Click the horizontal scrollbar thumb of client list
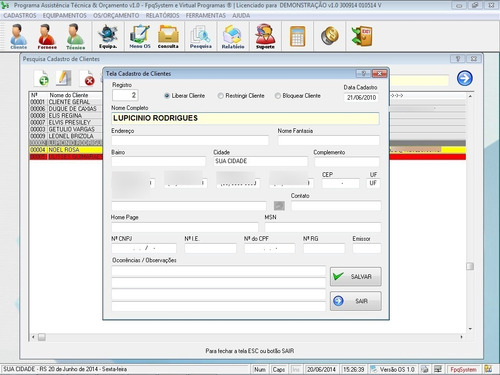 click(42, 337)
